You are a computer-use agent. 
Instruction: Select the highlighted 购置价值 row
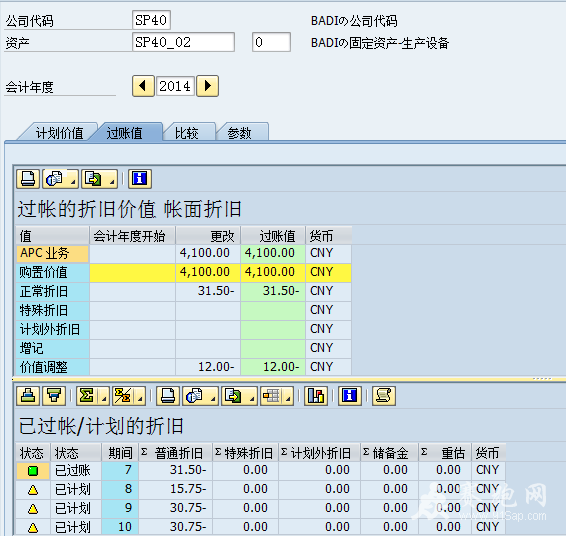[x=183, y=272]
